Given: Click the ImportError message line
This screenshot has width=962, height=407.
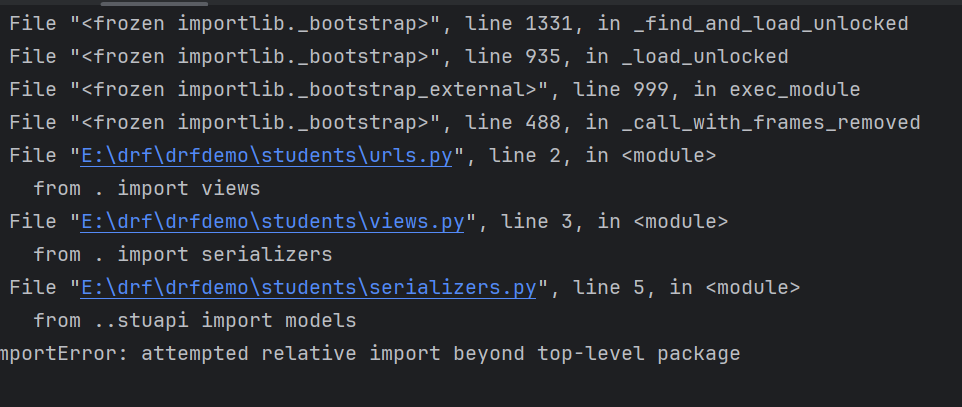Looking at the screenshot, I should (370, 354).
